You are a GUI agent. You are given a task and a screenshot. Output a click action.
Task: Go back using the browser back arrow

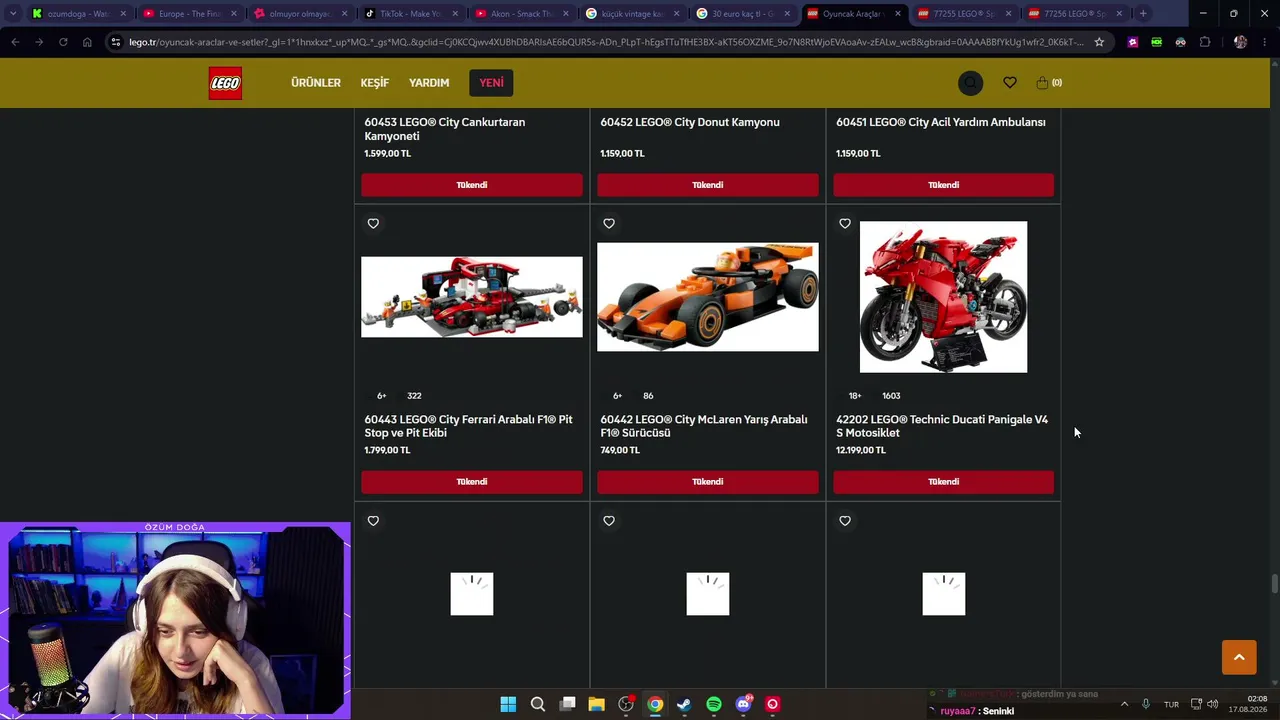15,42
